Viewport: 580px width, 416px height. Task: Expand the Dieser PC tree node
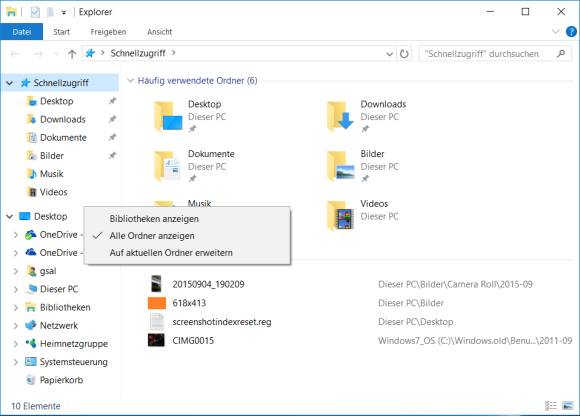[15, 289]
